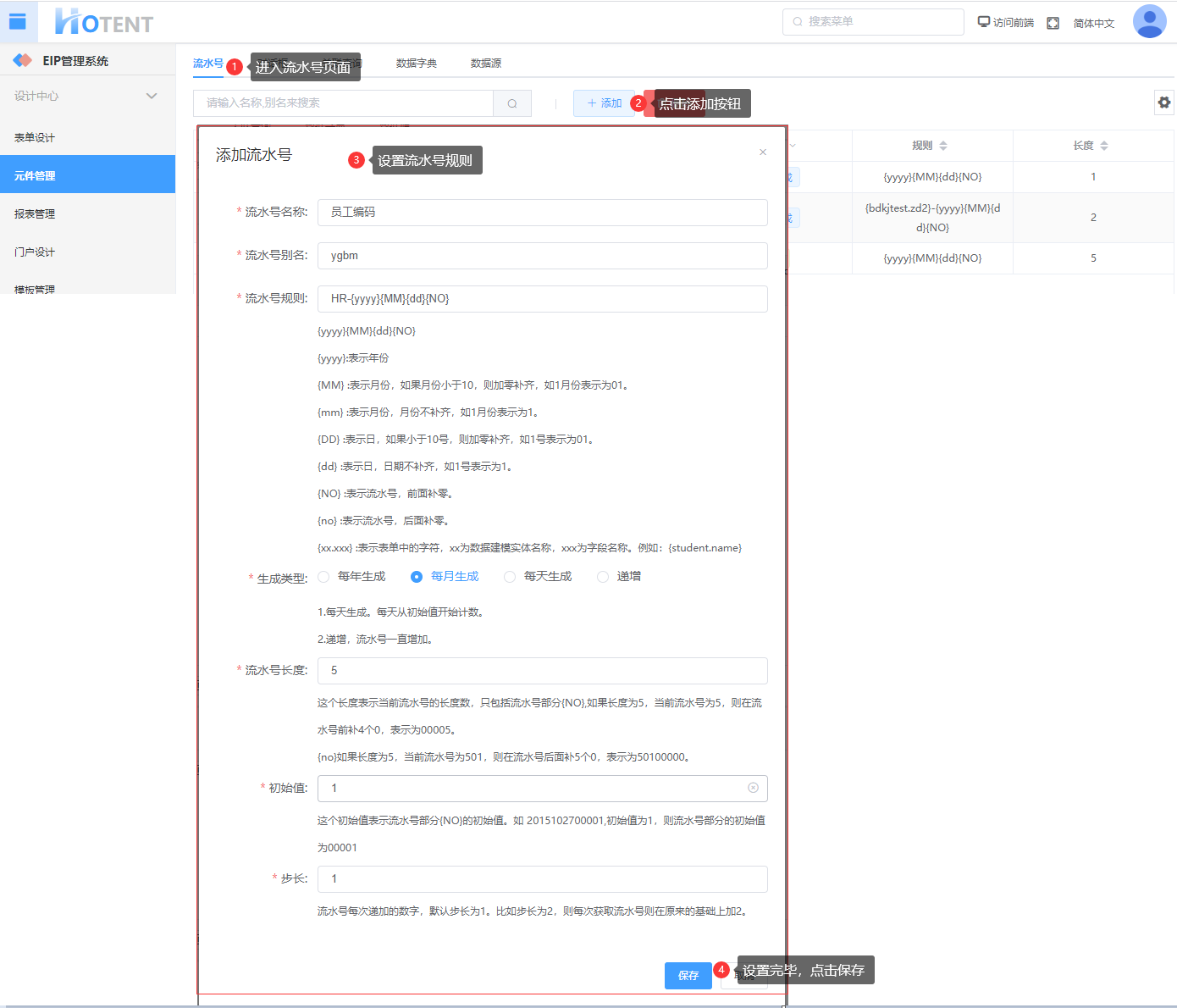Click the help line starting with {NO} :表示流水号
The height and width of the screenshot is (1008, 1177).
pos(385,494)
